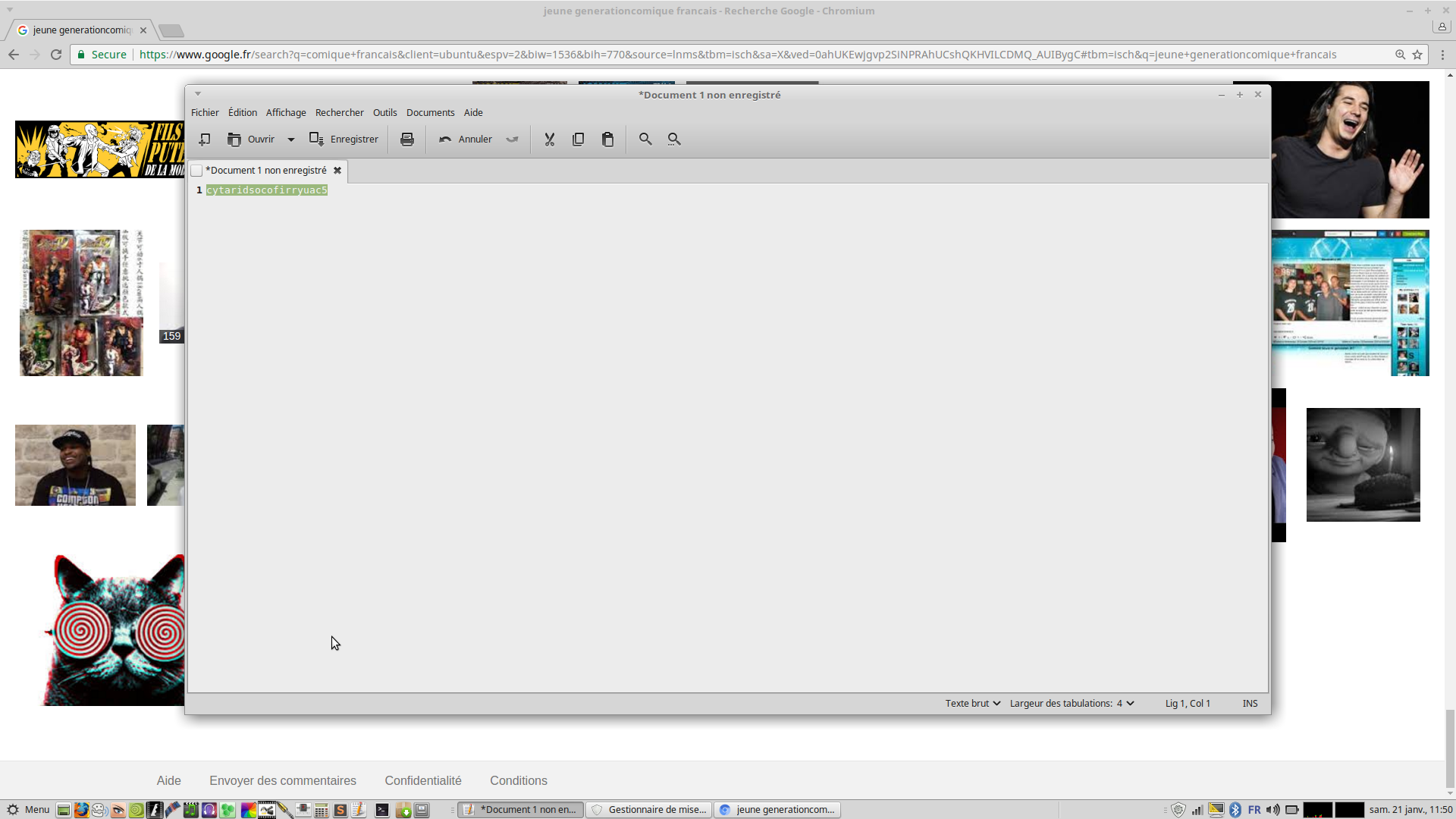Click the redo arrow icon
The height and width of the screenshot is (819, 1456).
(513, 140)
